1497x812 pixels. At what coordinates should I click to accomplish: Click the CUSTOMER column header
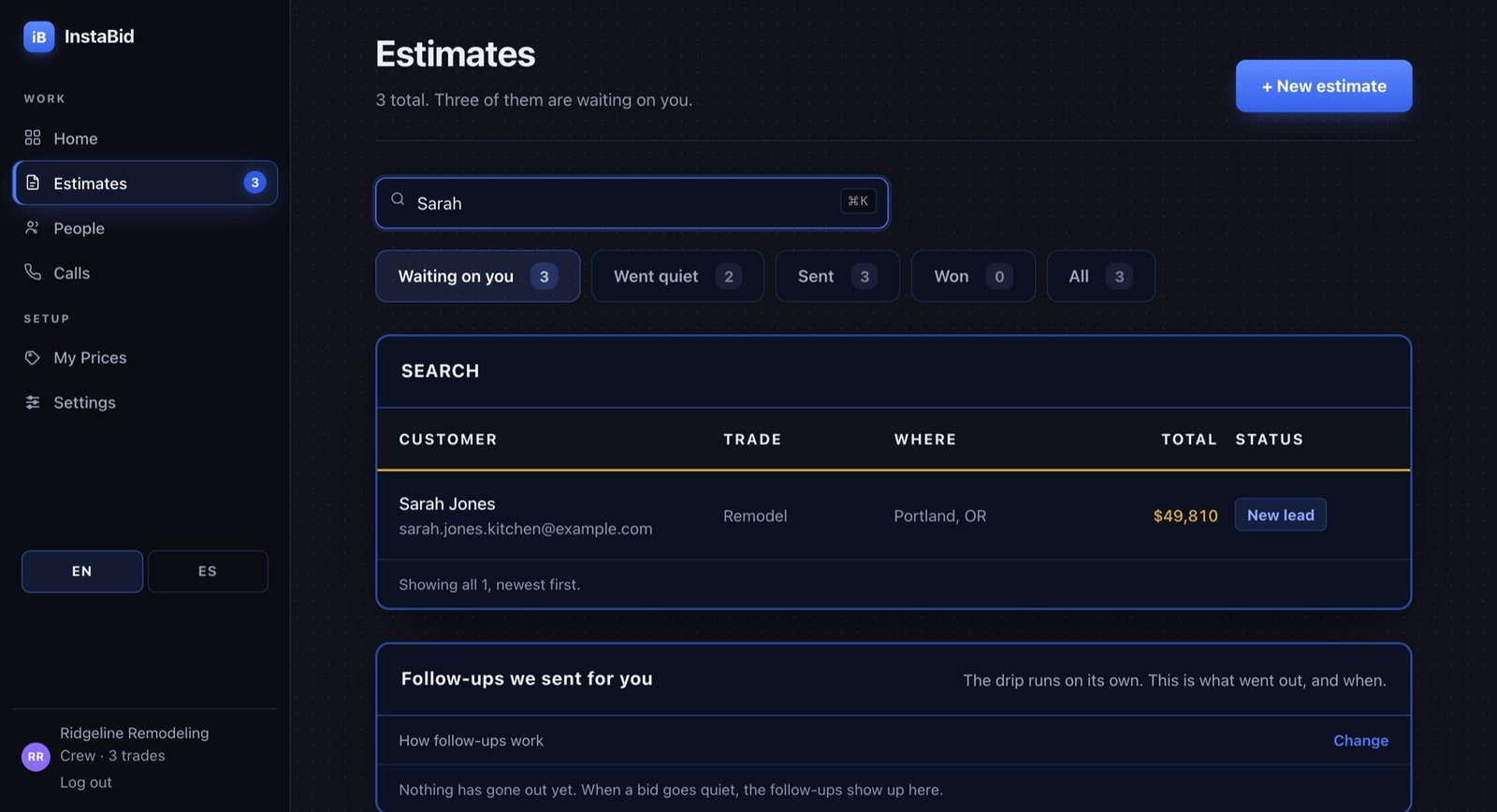click(x=448, y=439)
